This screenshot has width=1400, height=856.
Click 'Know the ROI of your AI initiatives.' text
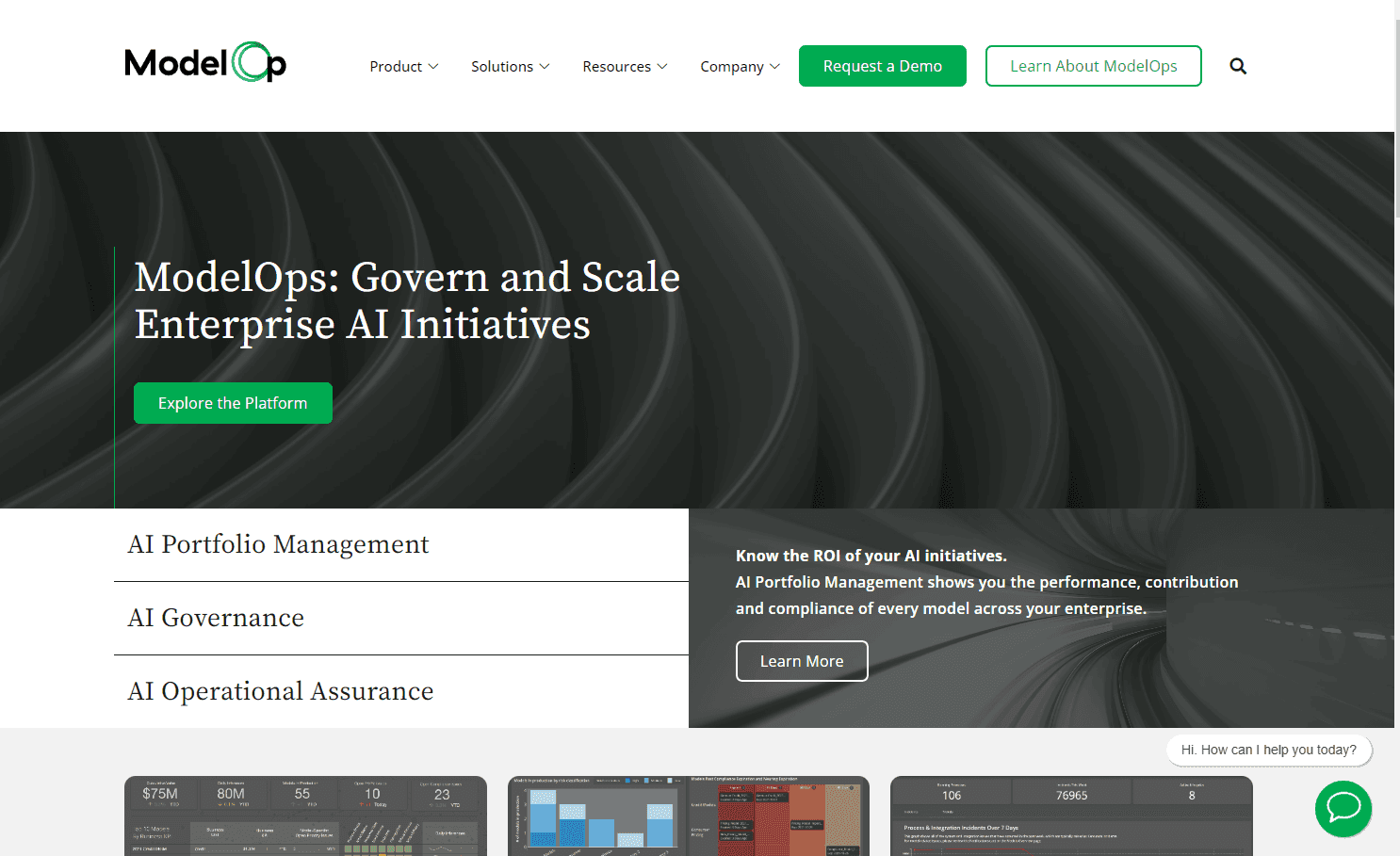pos(871,556)
